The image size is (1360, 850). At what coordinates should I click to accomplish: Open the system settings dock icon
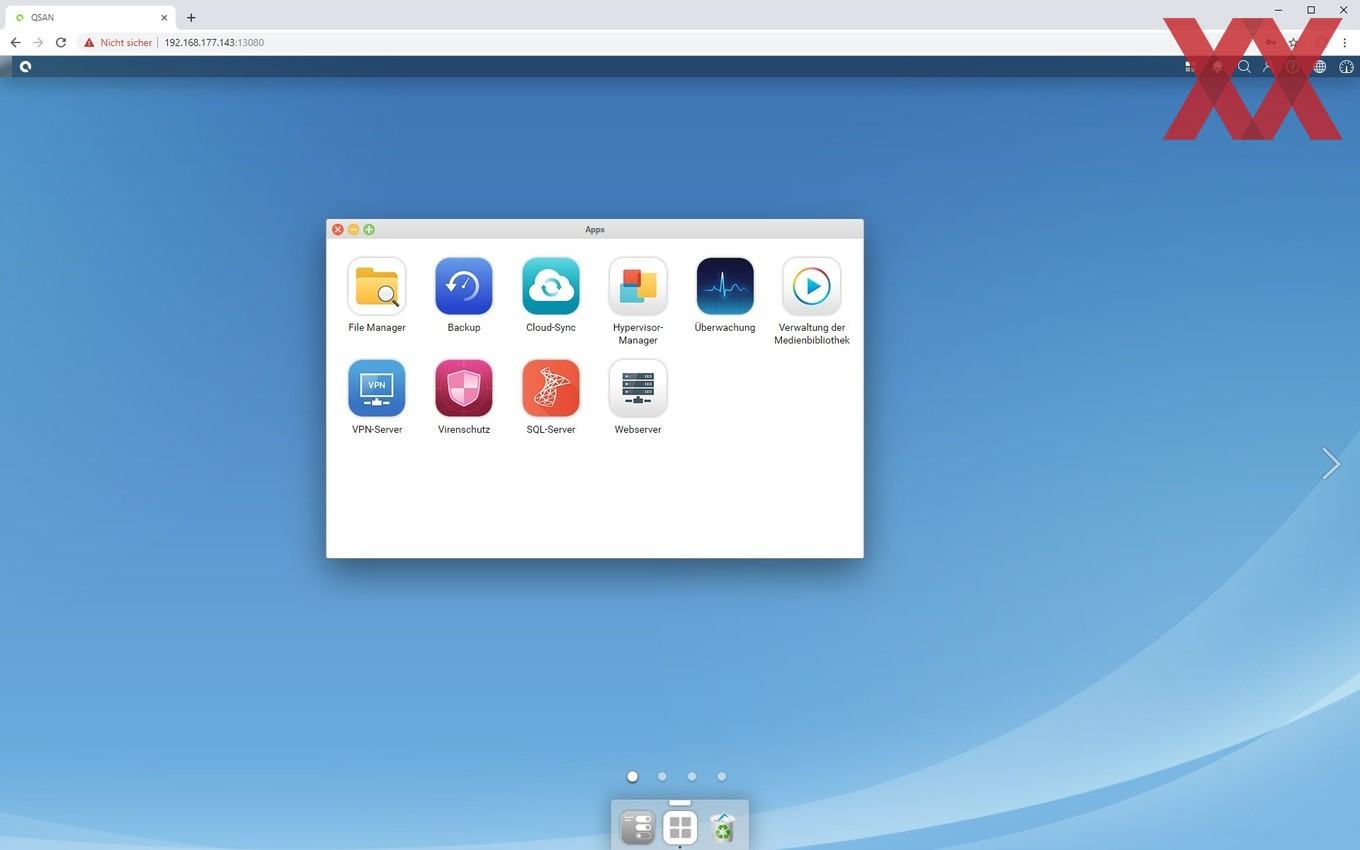coord(637,828)
